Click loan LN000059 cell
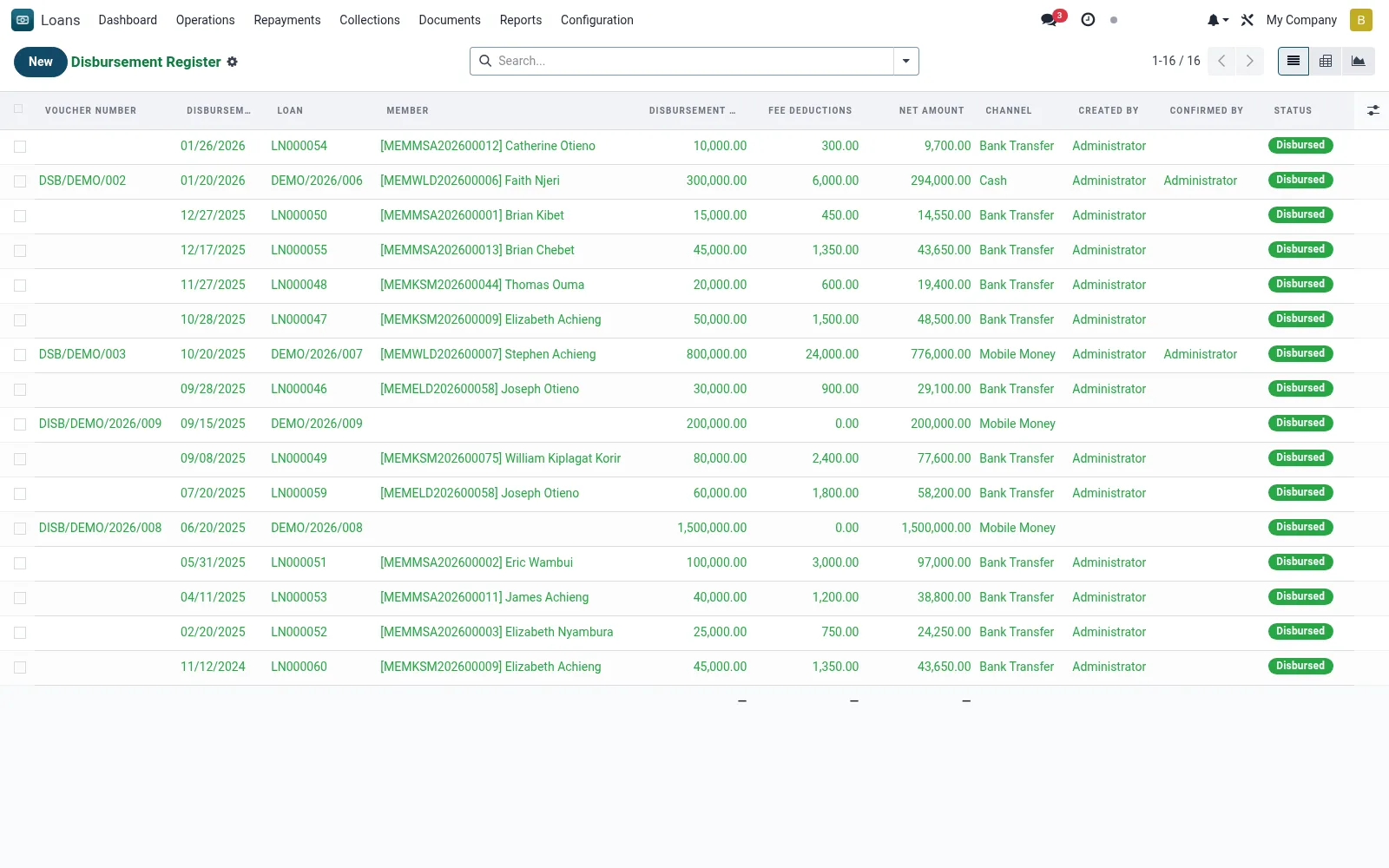 tap(299, 493)
